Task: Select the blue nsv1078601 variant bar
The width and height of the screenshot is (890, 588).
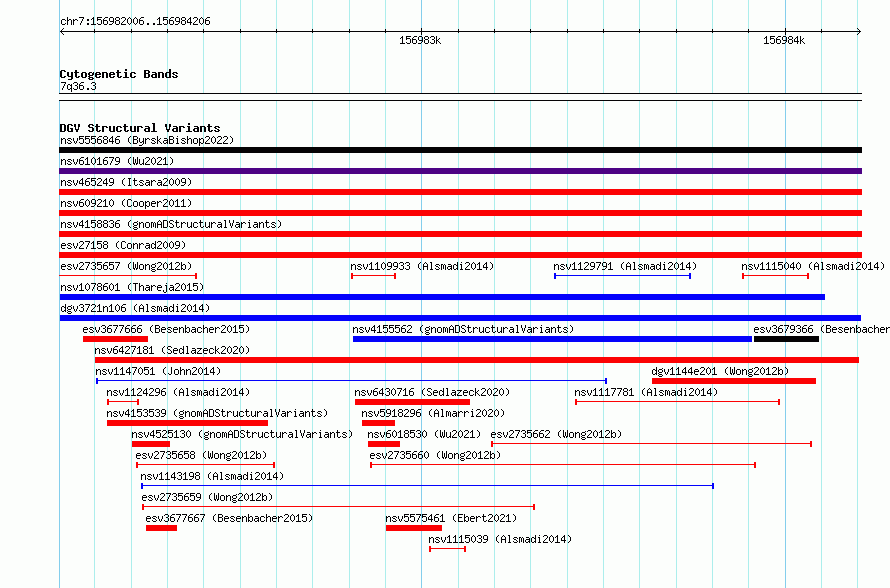Action: tap(442, 297)
